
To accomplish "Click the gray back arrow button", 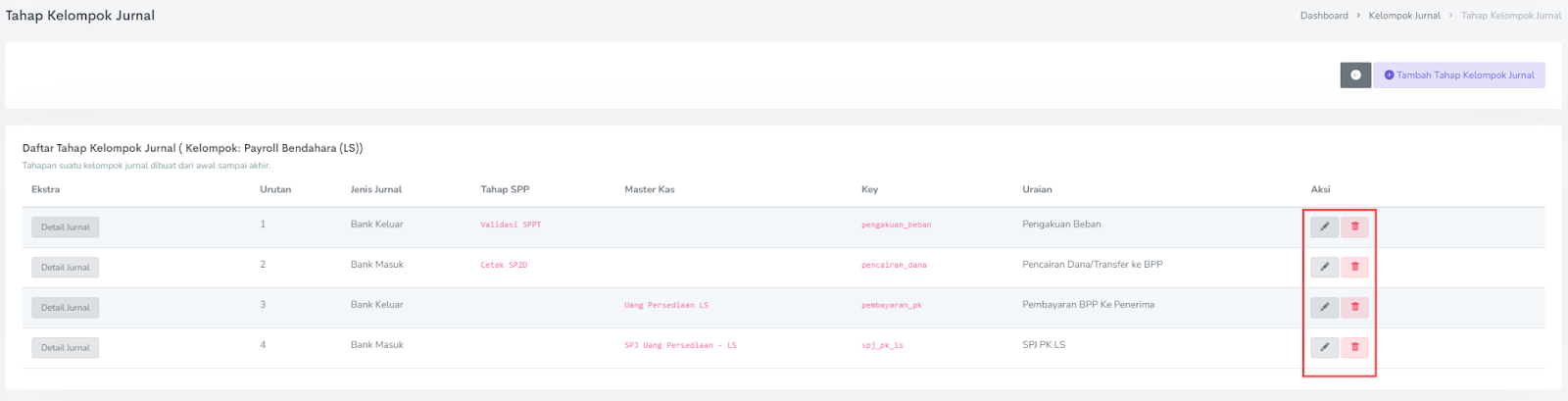I will click(1355, 75).
